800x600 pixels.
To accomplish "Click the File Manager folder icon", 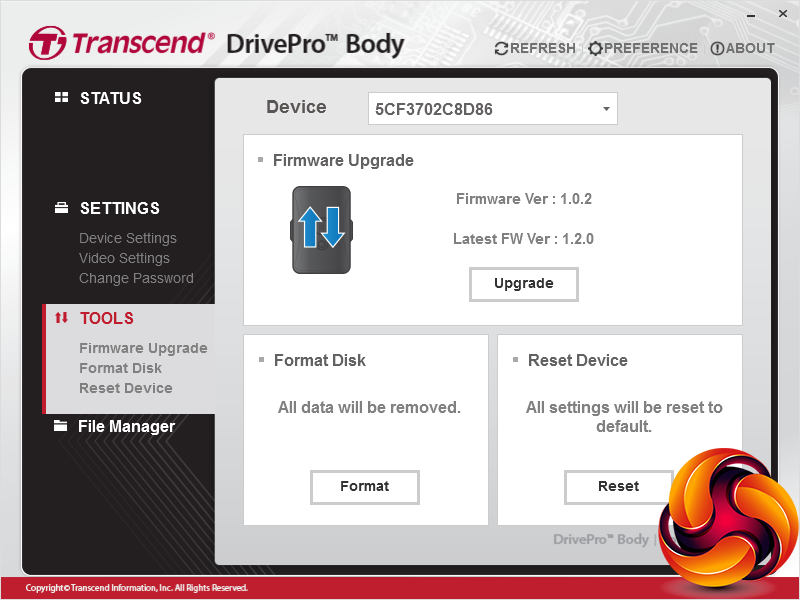I will 61,426.
